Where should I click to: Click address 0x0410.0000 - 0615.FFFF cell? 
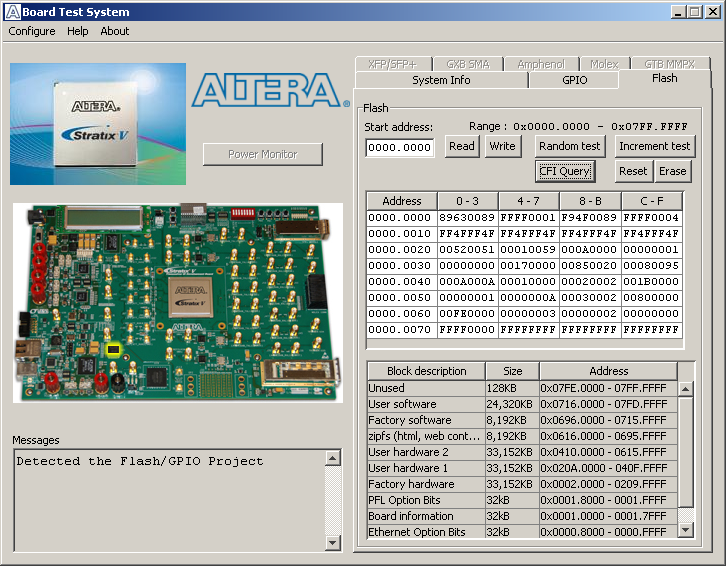608,452
